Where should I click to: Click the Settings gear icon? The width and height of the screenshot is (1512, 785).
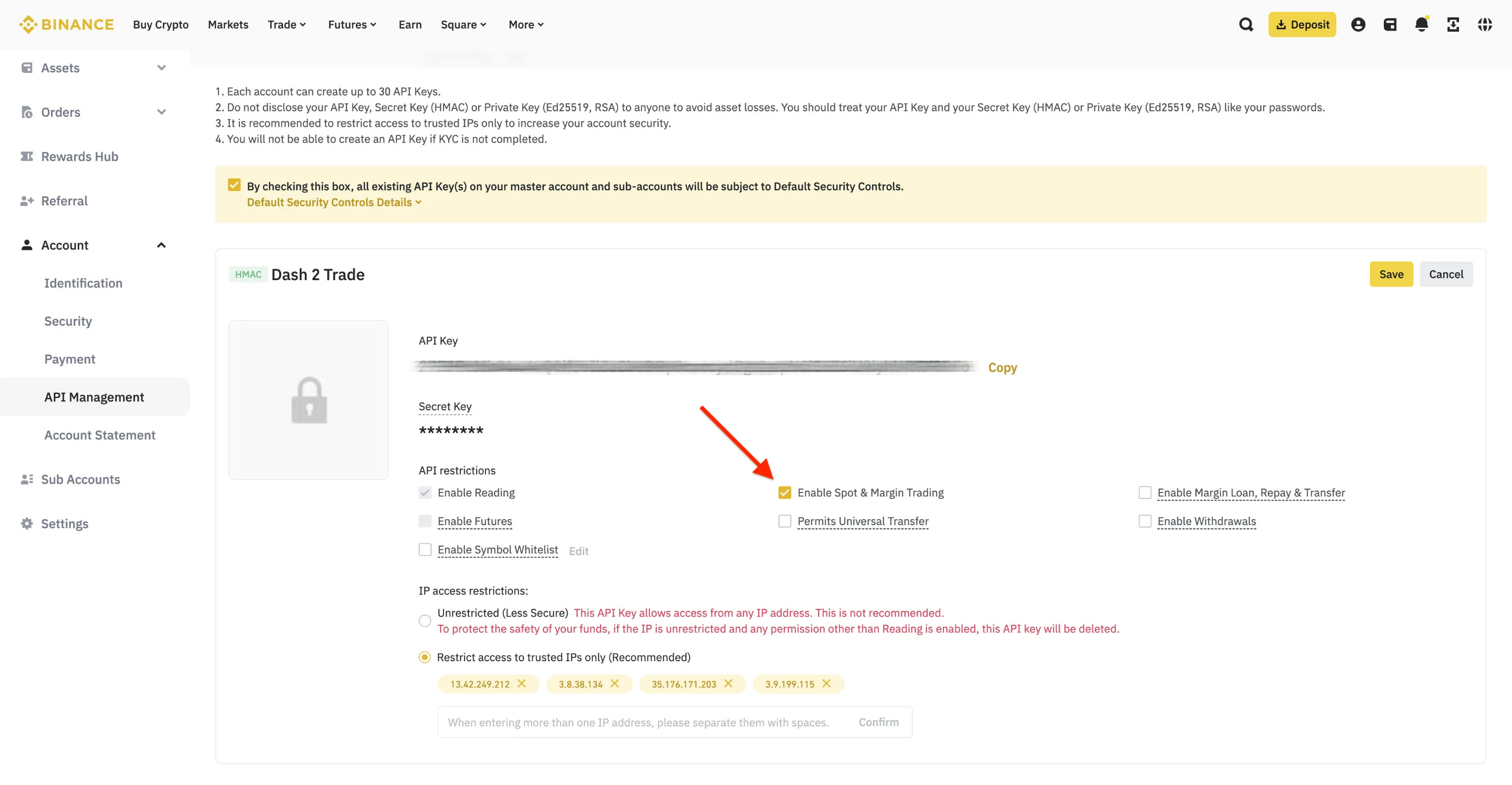pyautogui.click(x=27, y=523)
